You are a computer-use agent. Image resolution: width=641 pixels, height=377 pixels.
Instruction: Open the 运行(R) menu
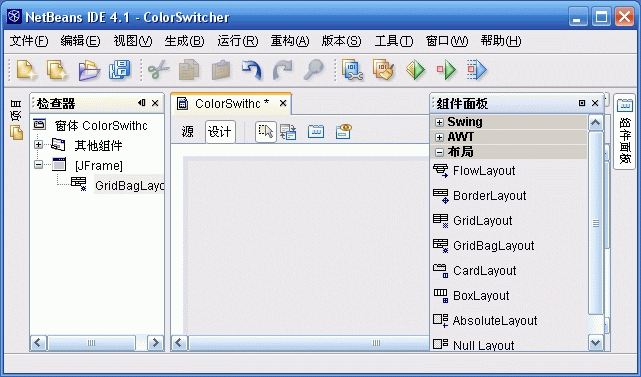coord(238,41)
